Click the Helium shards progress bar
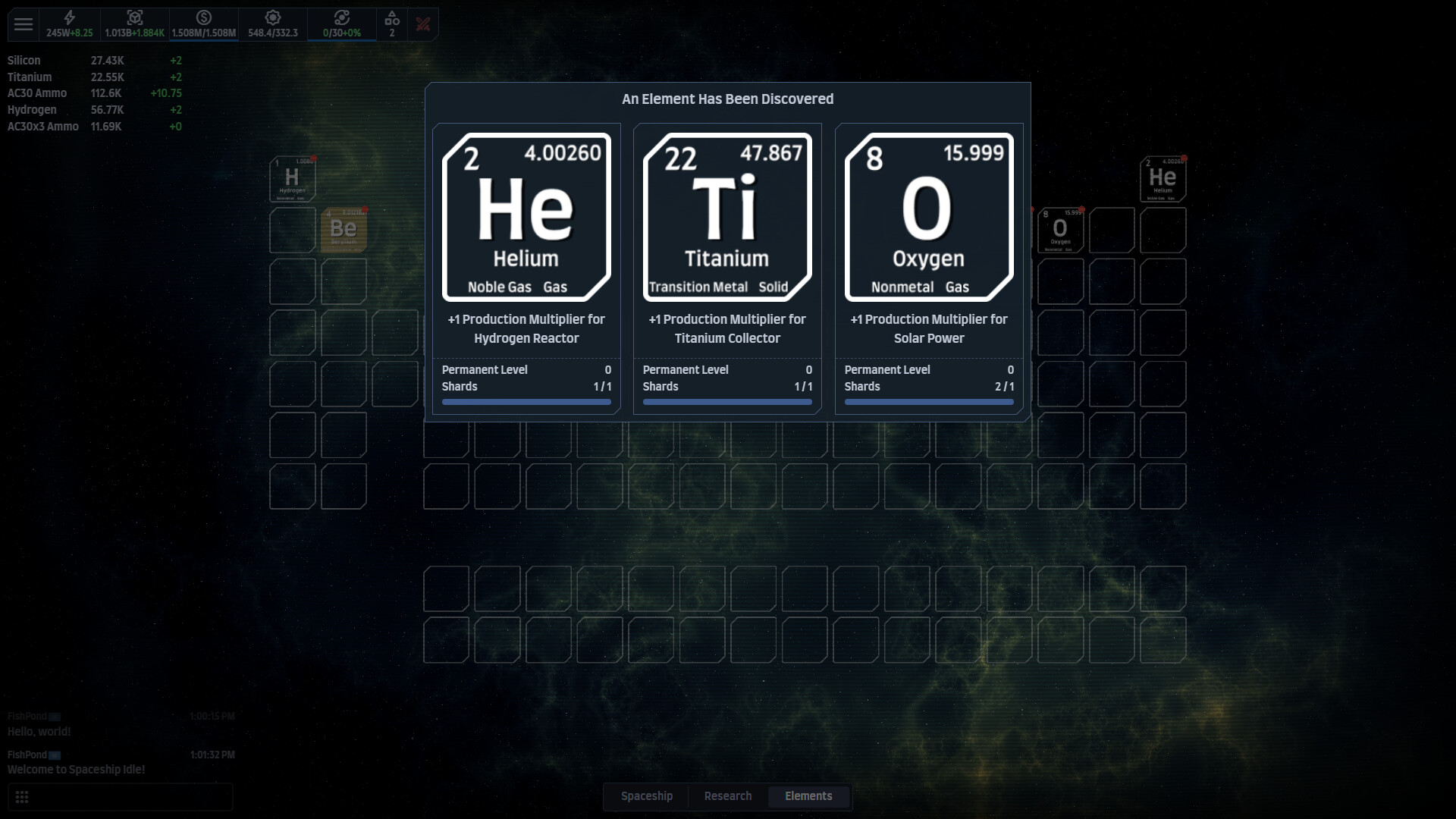This screenshot has height=819, width=1456. coord(526,402)
